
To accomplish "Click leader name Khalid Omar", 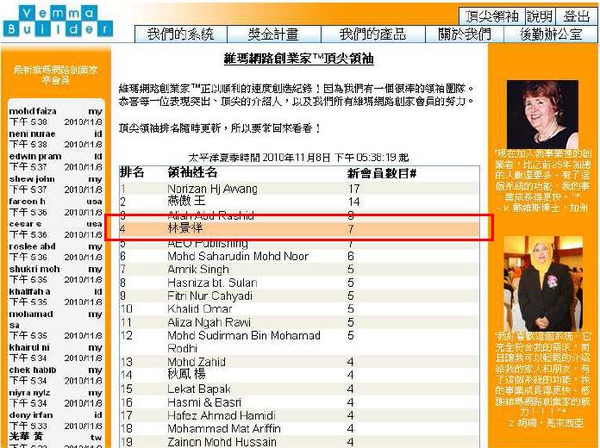I will click(200, 309).
